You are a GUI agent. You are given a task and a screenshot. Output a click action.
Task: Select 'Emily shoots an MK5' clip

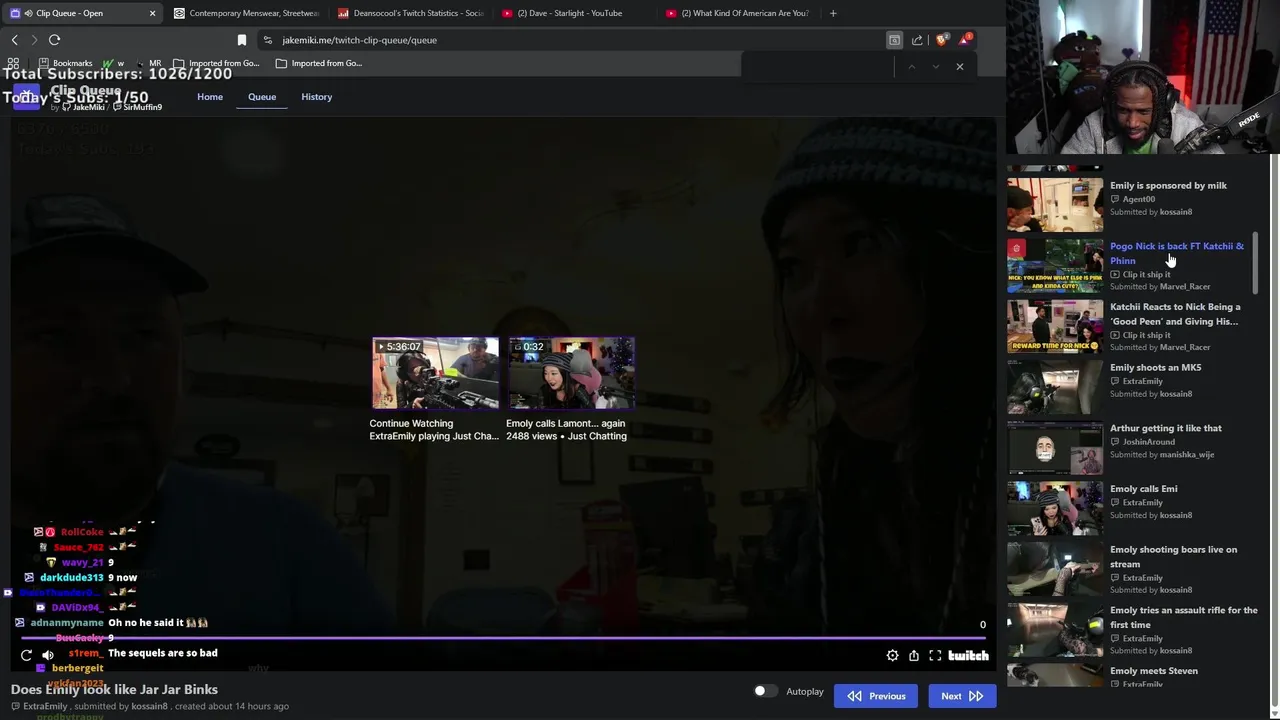pyautogui.click(x=1155, y=367)
